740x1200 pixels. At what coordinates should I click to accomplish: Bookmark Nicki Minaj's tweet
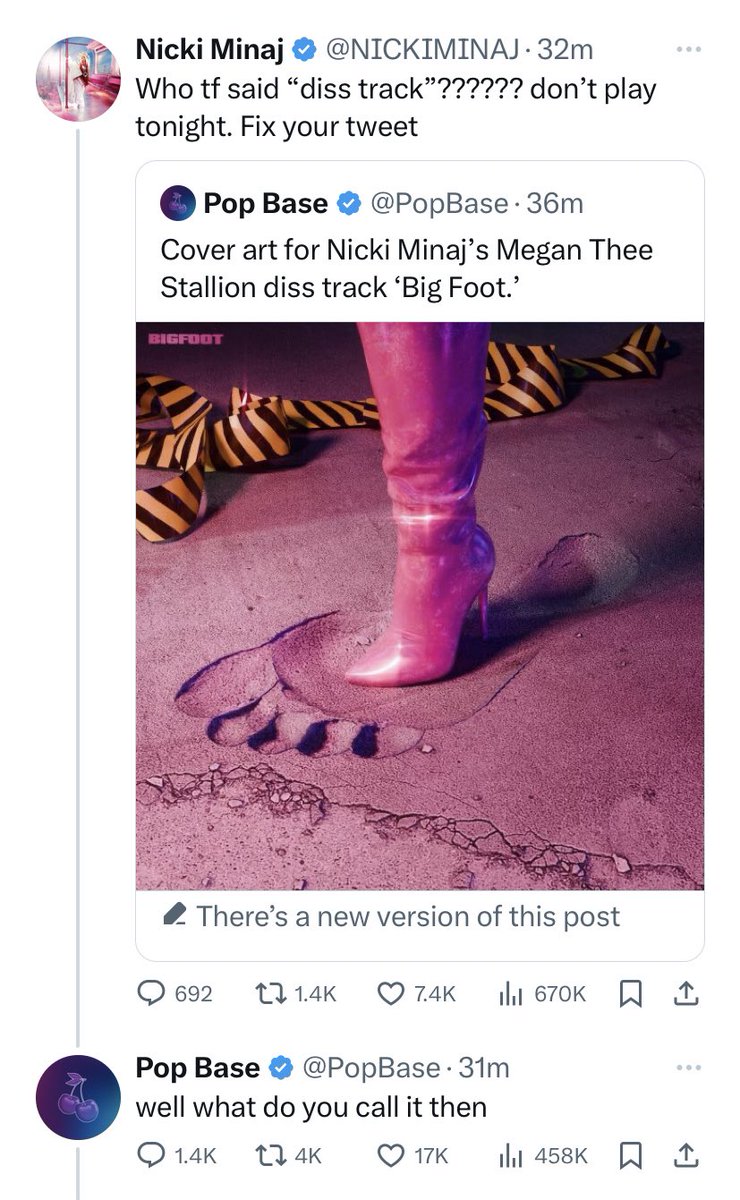click(x=632, y=993)
